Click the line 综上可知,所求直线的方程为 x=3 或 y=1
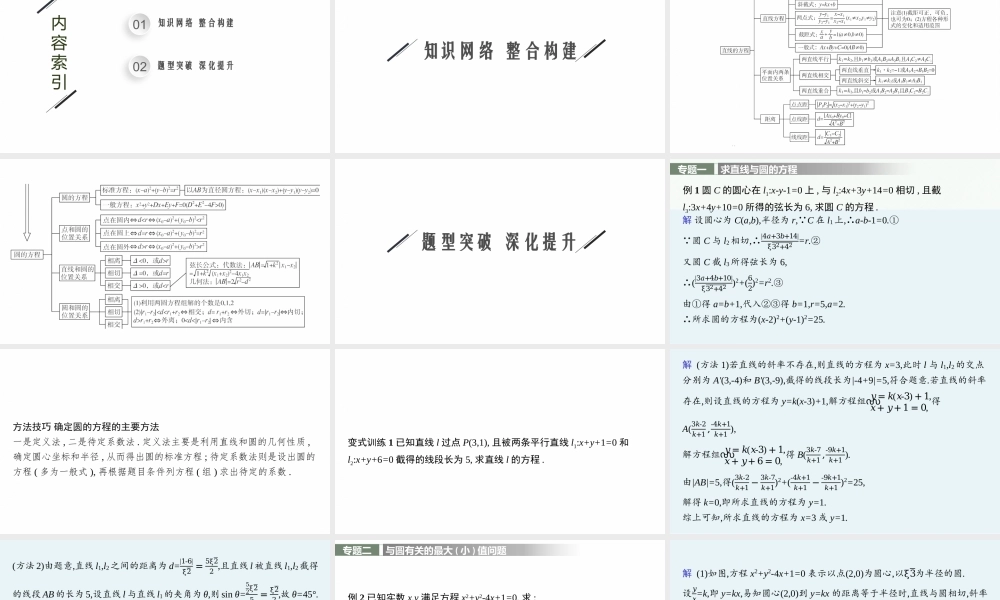This screenshot has height=600, width=1000. point(765,518)
